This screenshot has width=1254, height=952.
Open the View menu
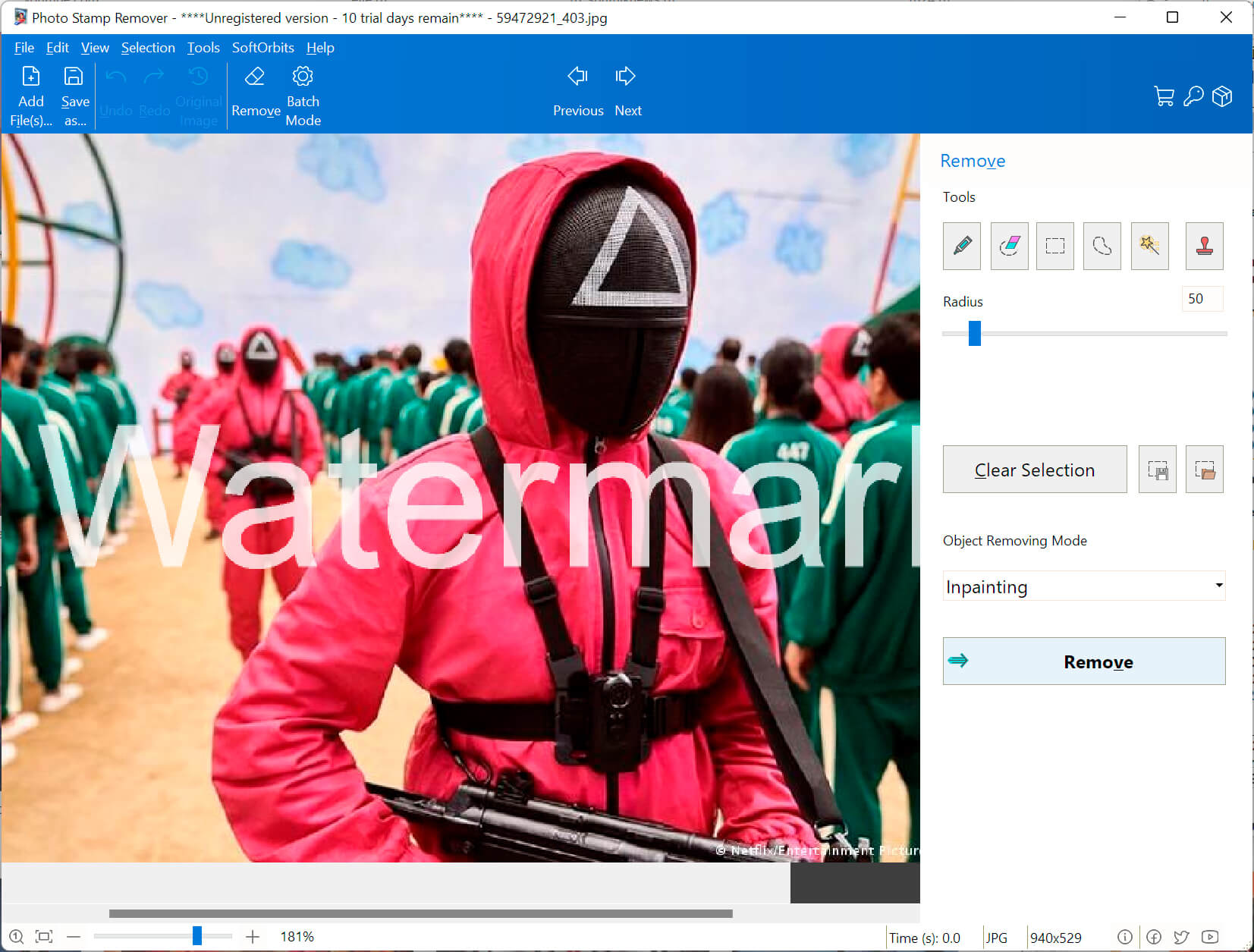tap(95, 48)
